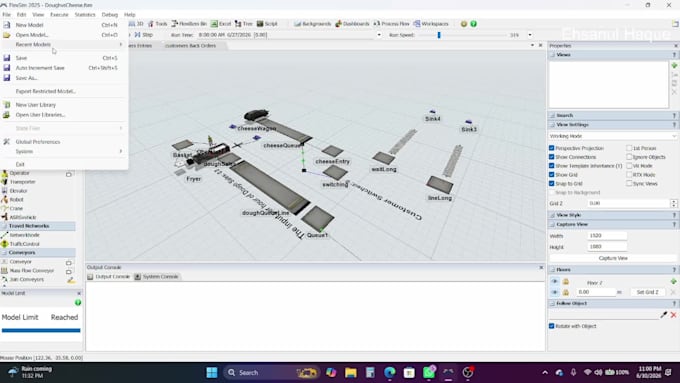Open the Tools toolbar button
Viewport: 680px width, 383px height.
(157, 24)
